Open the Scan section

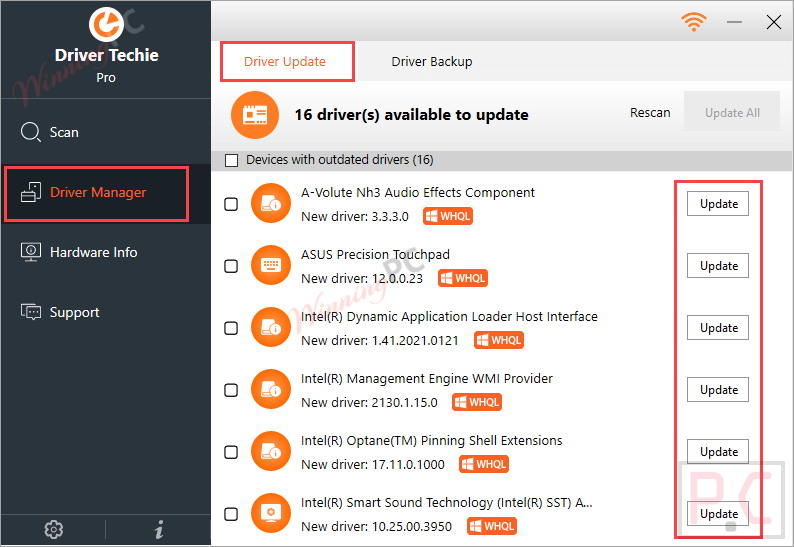(105, 132)
